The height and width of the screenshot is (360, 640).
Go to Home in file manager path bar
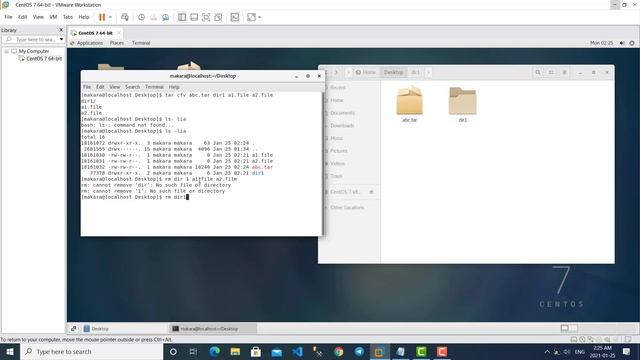click(366, 72)
